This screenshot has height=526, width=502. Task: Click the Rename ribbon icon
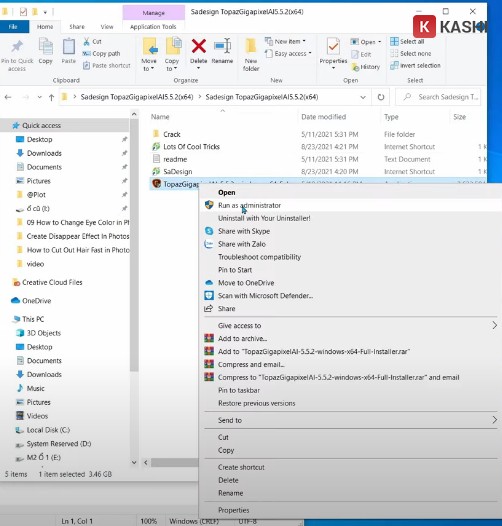222,46
